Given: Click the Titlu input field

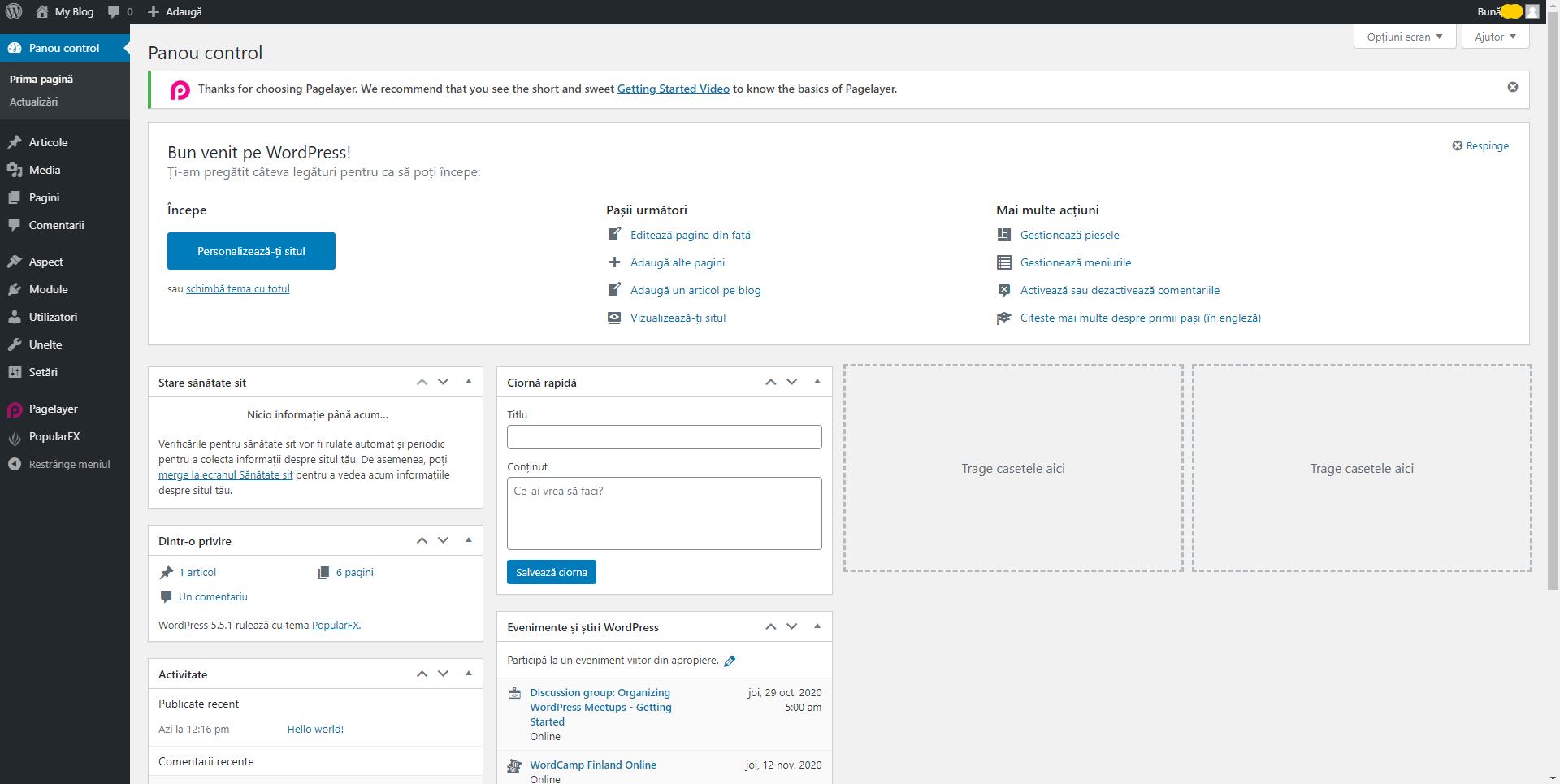Looking at the screenshot, I should 665,437.
